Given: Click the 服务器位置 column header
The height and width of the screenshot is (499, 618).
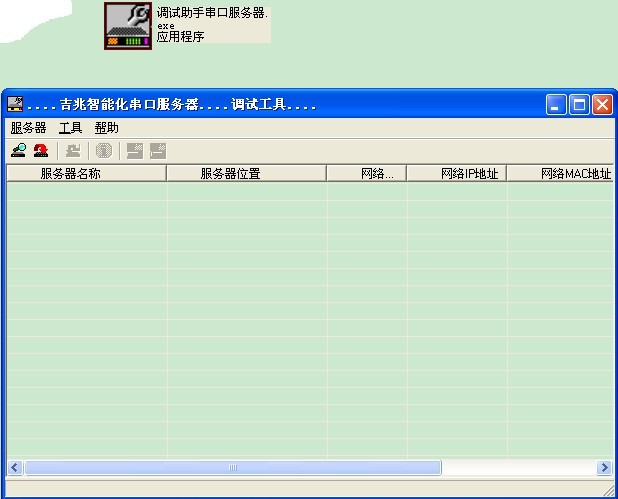Looking at the screenshot, I should pos(246,173).
